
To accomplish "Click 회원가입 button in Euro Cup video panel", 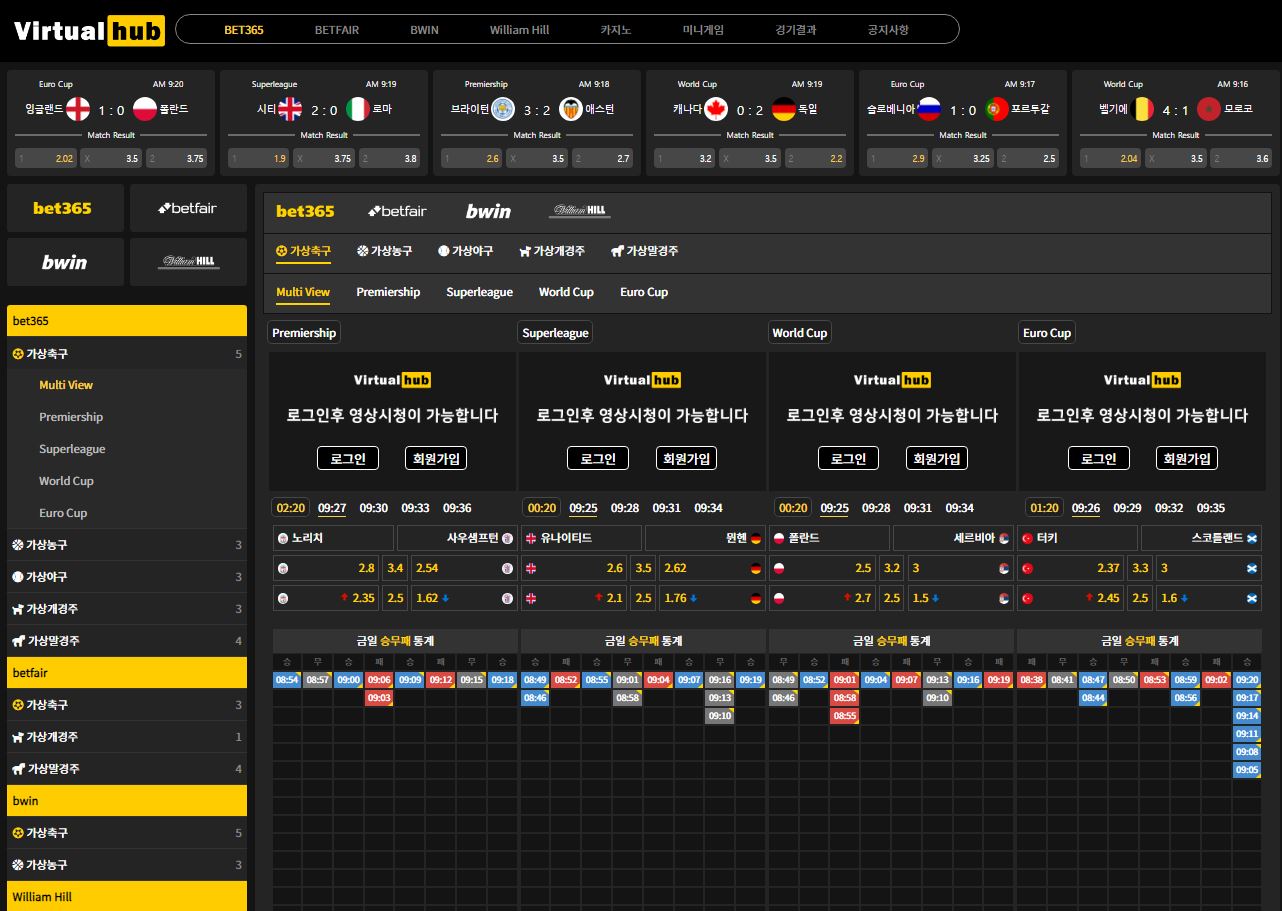I will [x=1187, y=458].
